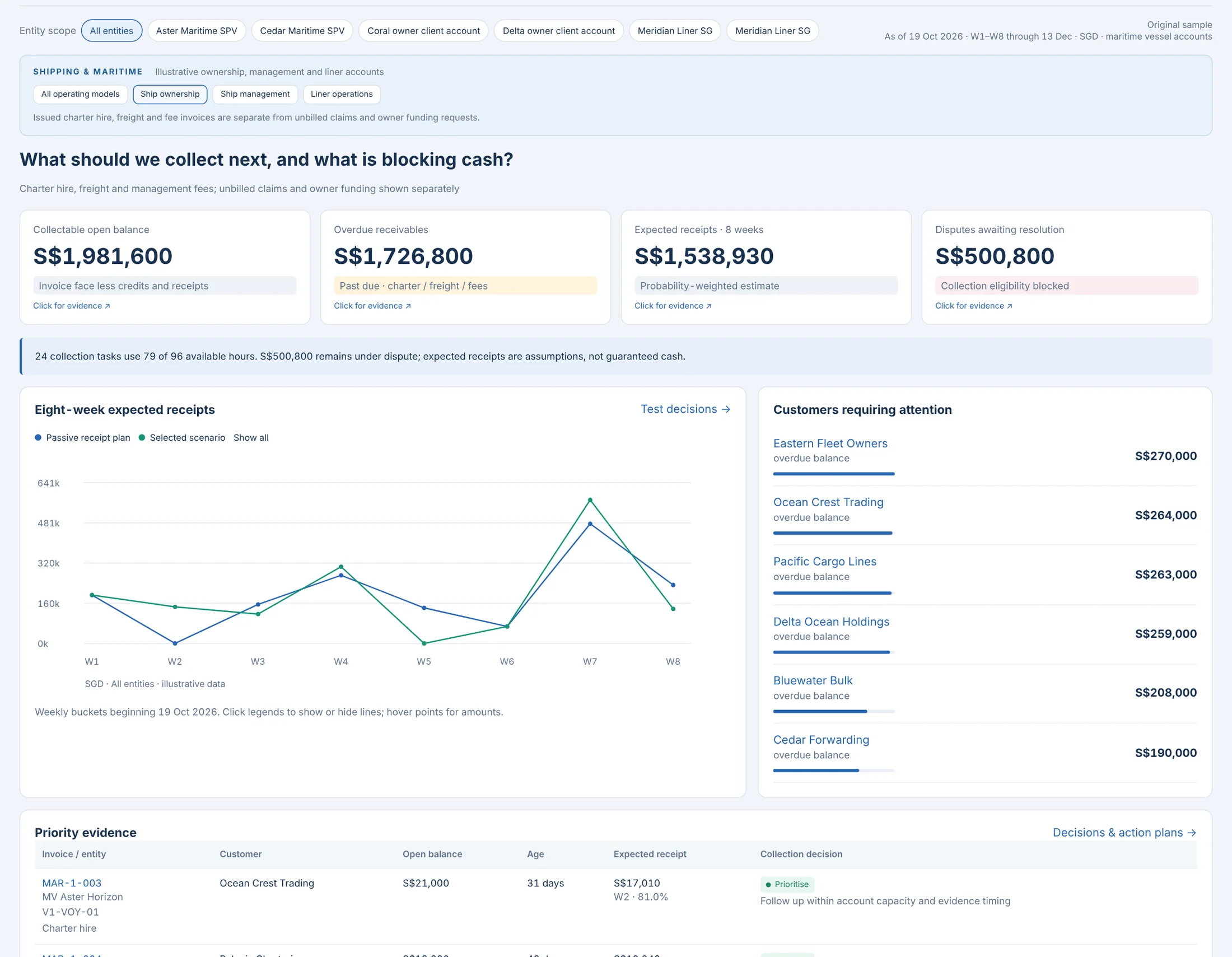
Task: Open Decisions & action plans link
Action: tap(1124, 832)
